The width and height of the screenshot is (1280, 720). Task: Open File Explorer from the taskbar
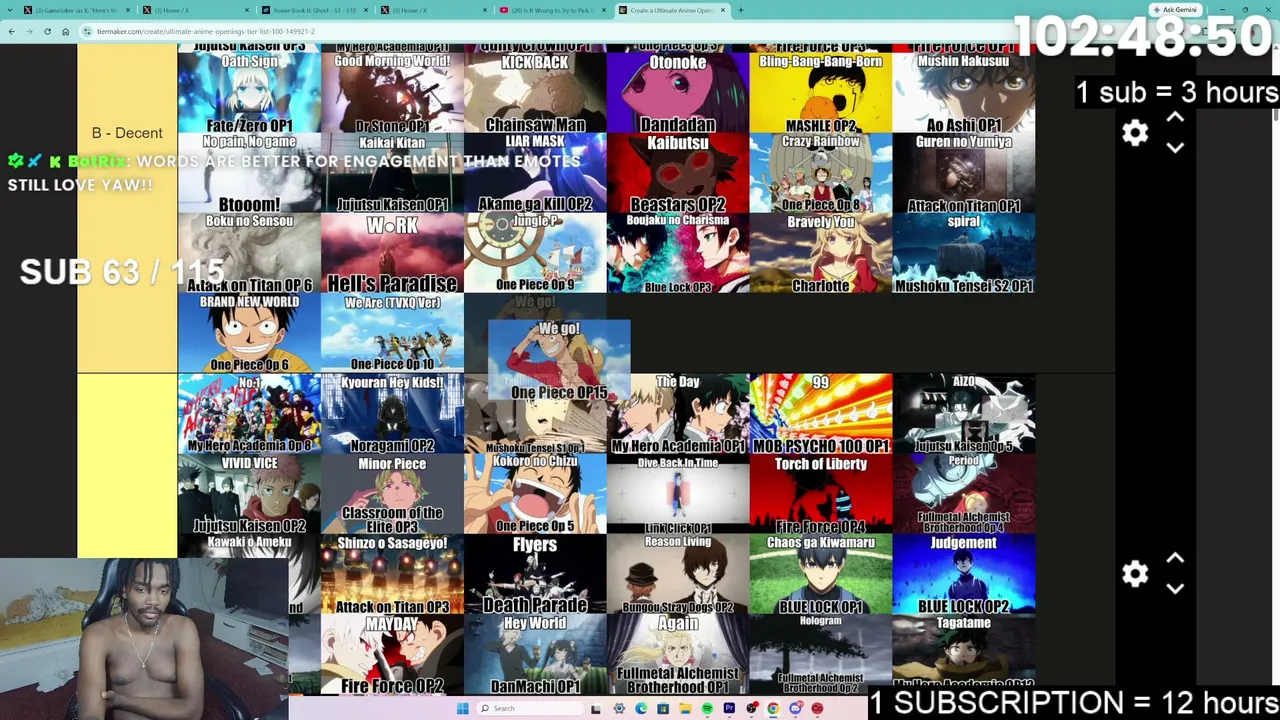click(x=685, y=709)
